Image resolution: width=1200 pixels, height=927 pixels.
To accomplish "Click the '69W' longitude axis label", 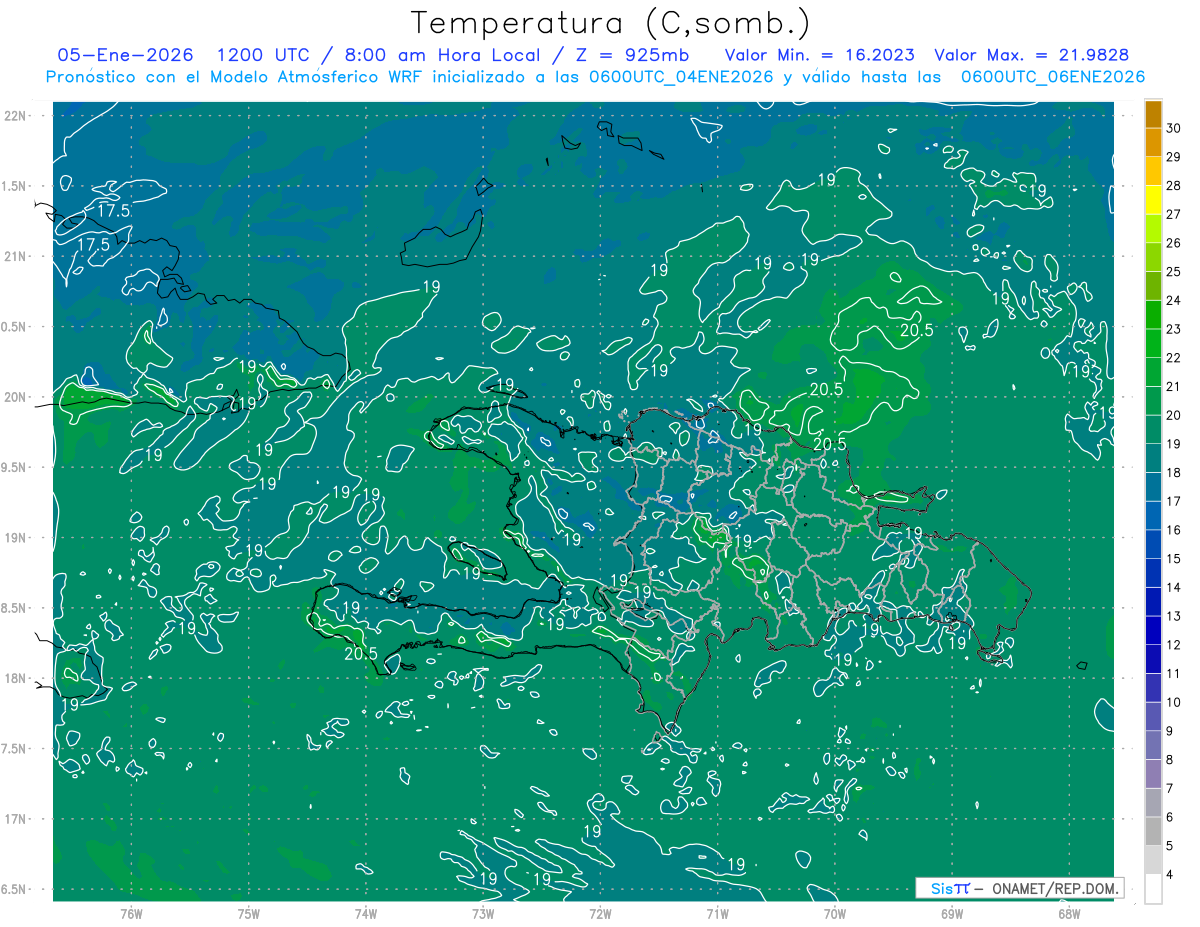I will [x=952, y=913].
